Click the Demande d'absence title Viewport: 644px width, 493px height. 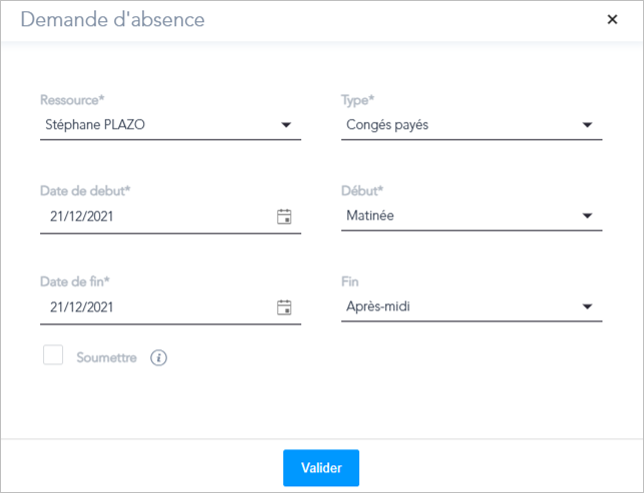tap(113, 20)
